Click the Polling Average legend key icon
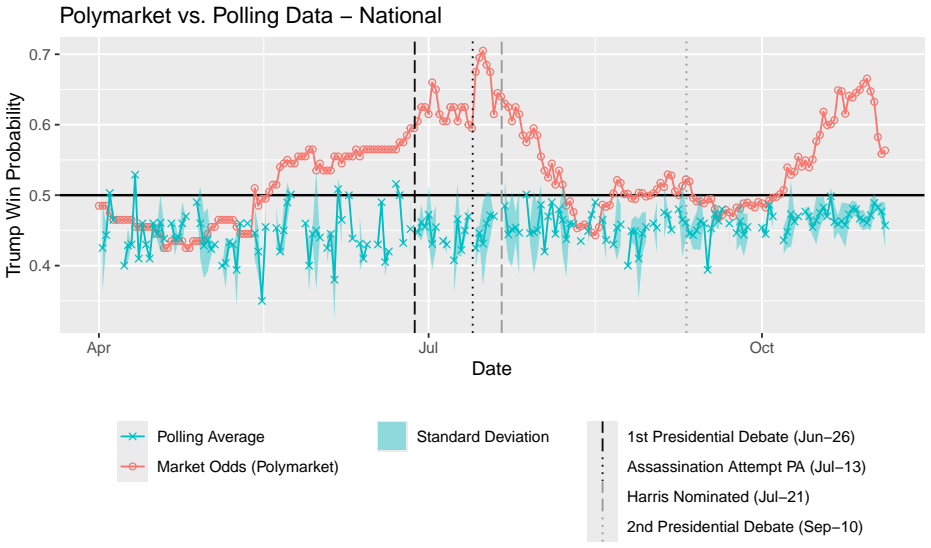Screen dimensions: 931x548 click(132, 437)
